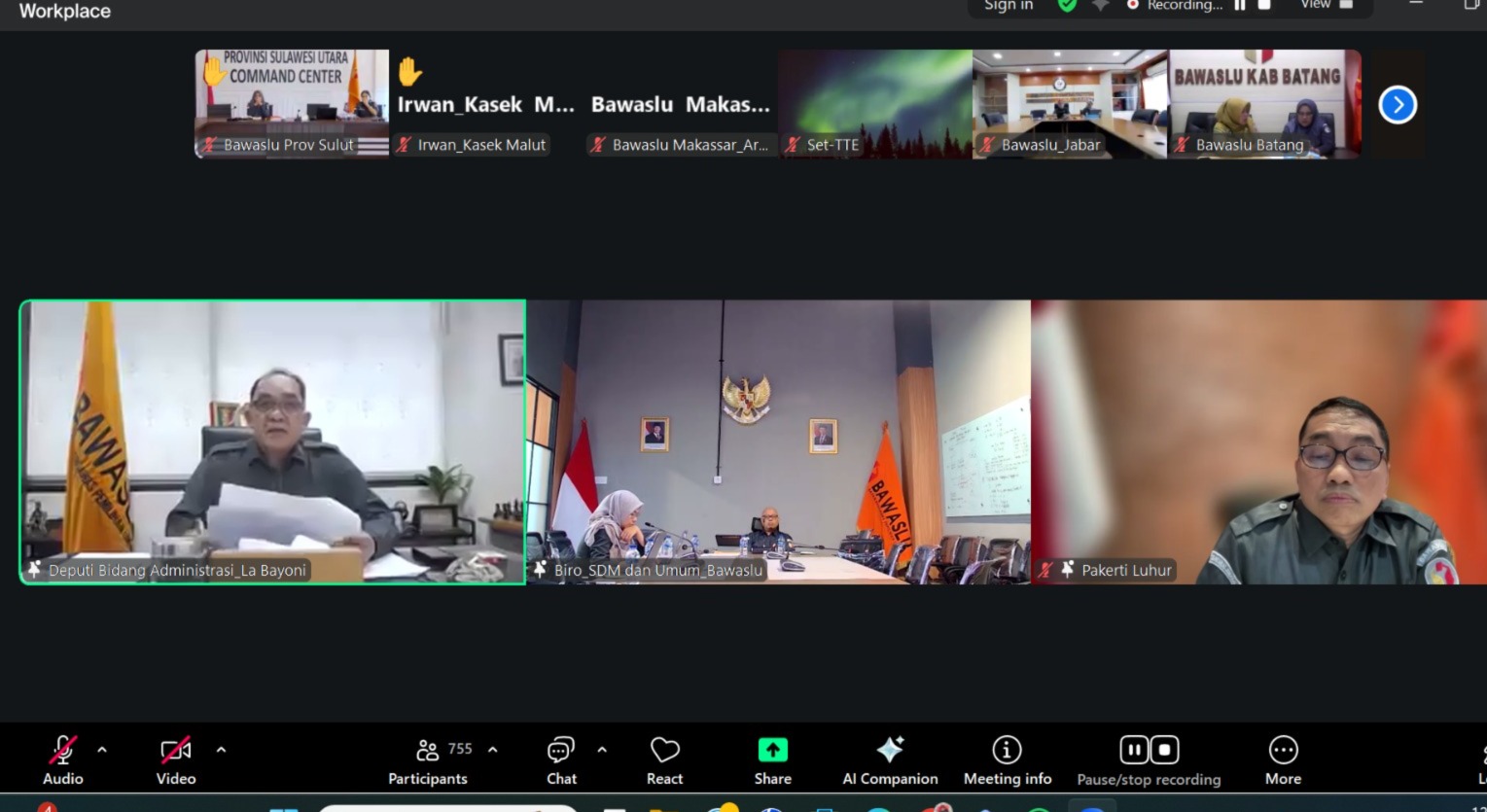Click the Recording indicator at top
Image resolution: width=1487 pixels, height=812 pixels.
coord(1175,5)
